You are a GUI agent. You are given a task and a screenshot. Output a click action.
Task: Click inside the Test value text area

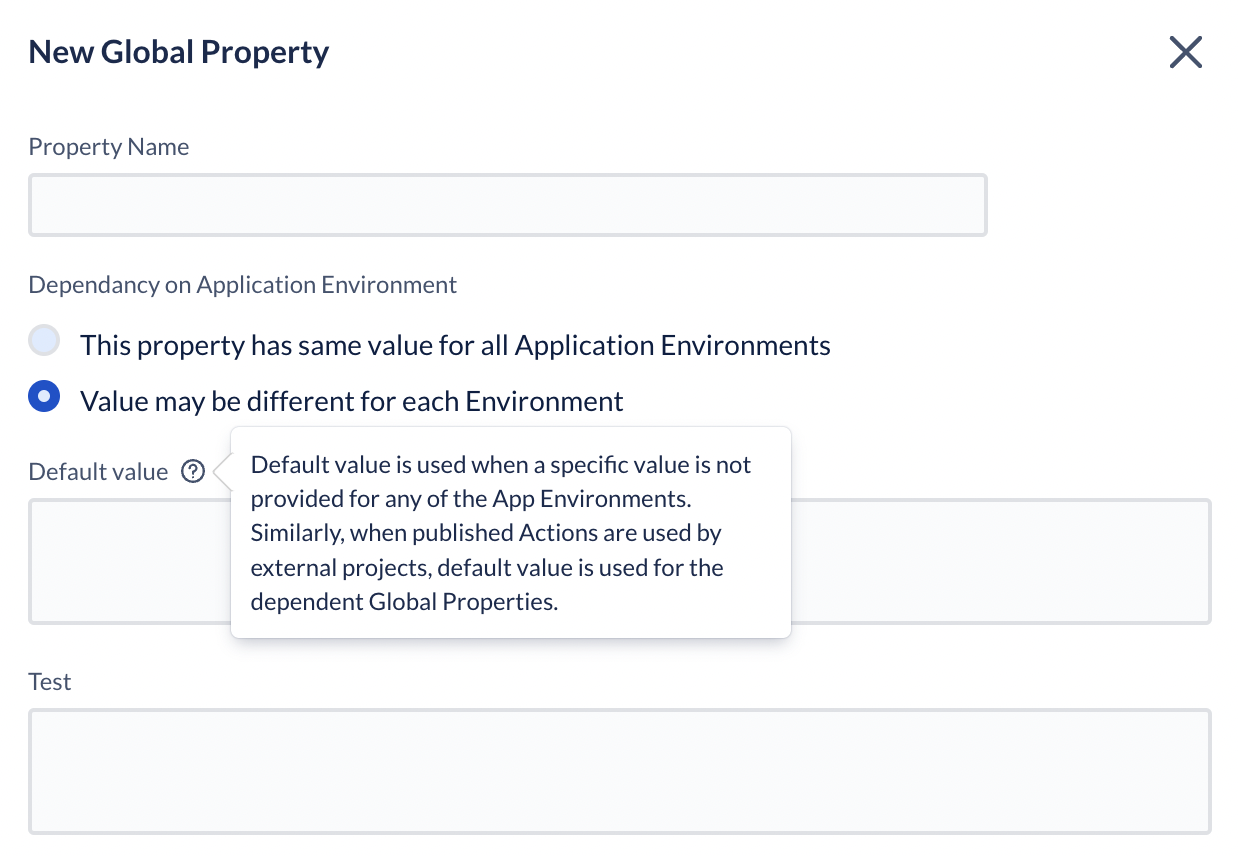[x=619, y=770]
